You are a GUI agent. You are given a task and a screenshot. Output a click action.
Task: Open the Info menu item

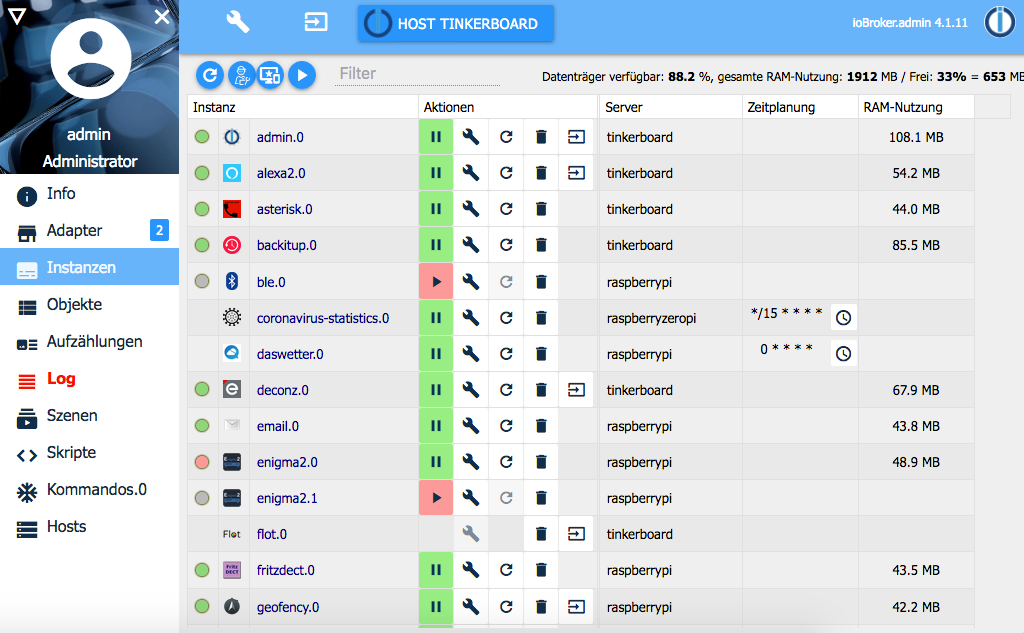[x=89, y=194]
